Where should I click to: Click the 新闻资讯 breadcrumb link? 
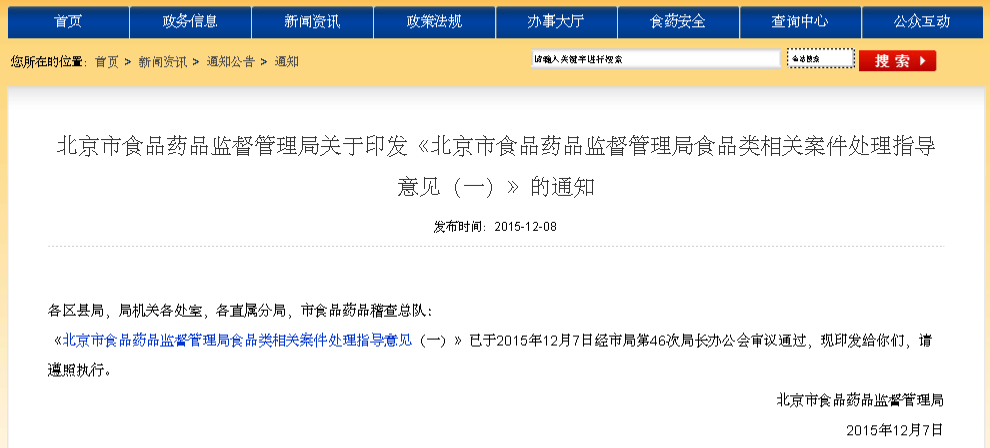click(x=162, y=62)
